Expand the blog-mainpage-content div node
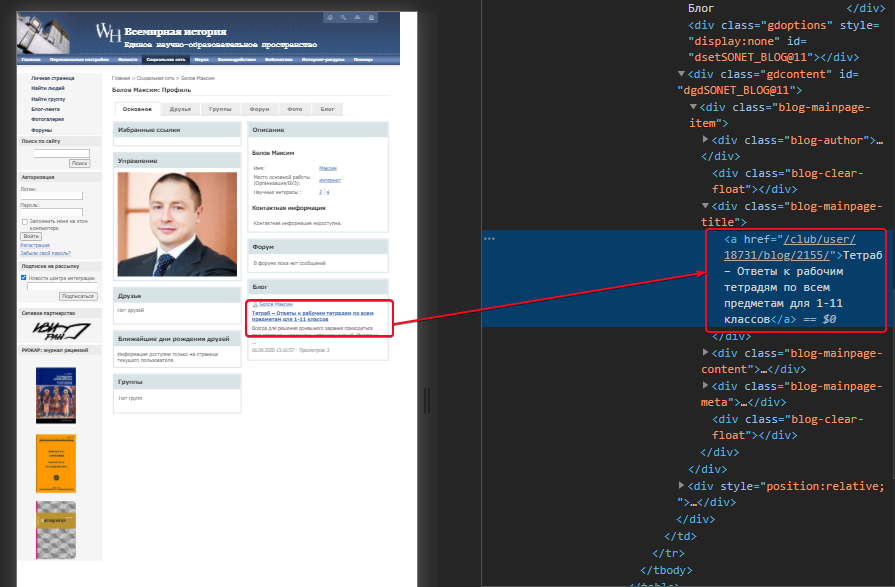This screenshot has height=587, width=895. (705, 352)
